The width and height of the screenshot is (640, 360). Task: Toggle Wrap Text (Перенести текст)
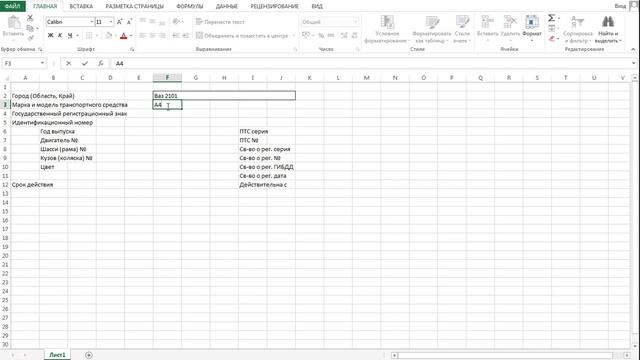tap(220, 22)
